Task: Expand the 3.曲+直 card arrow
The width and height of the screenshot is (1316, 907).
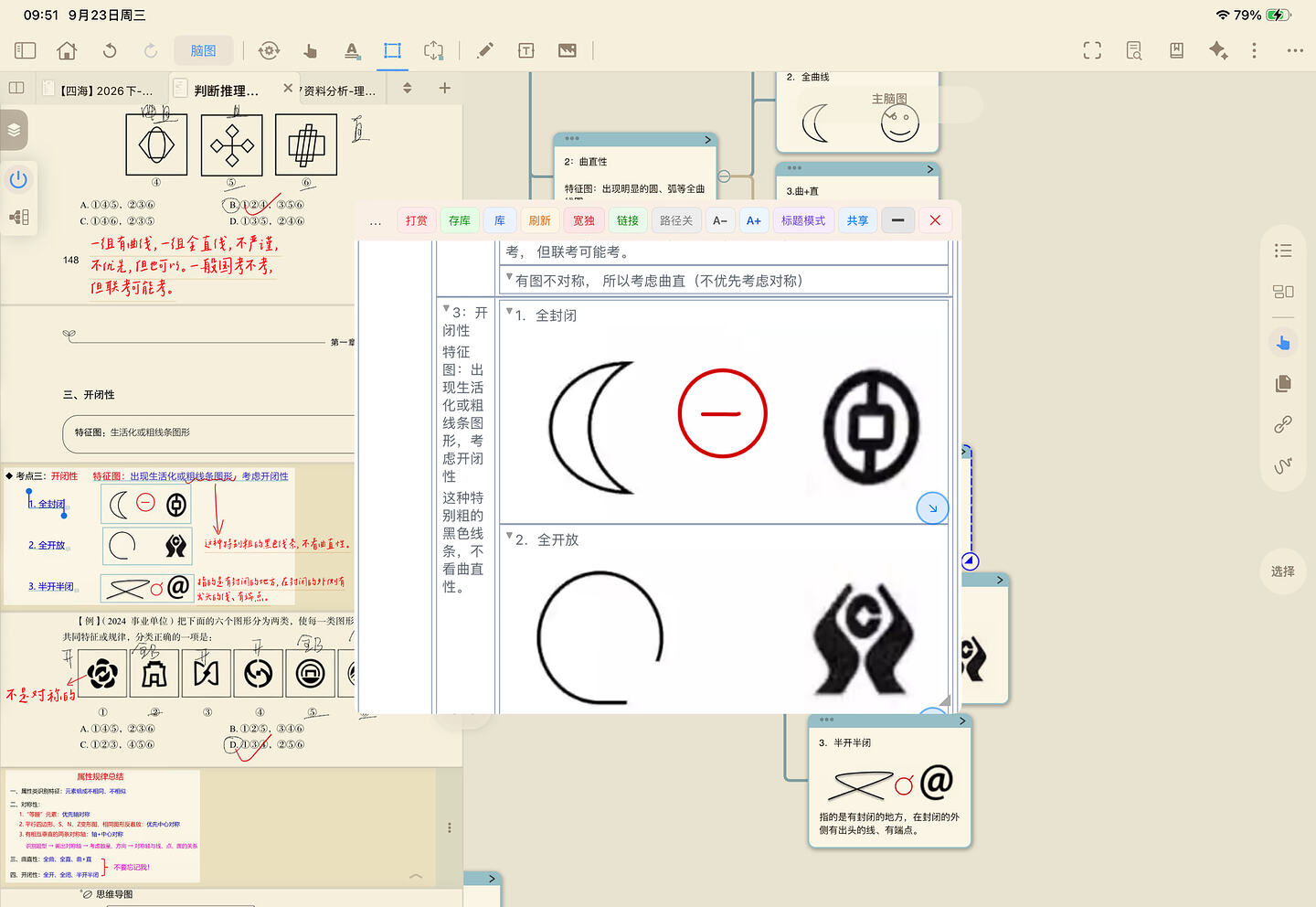Action: point(930,169)
